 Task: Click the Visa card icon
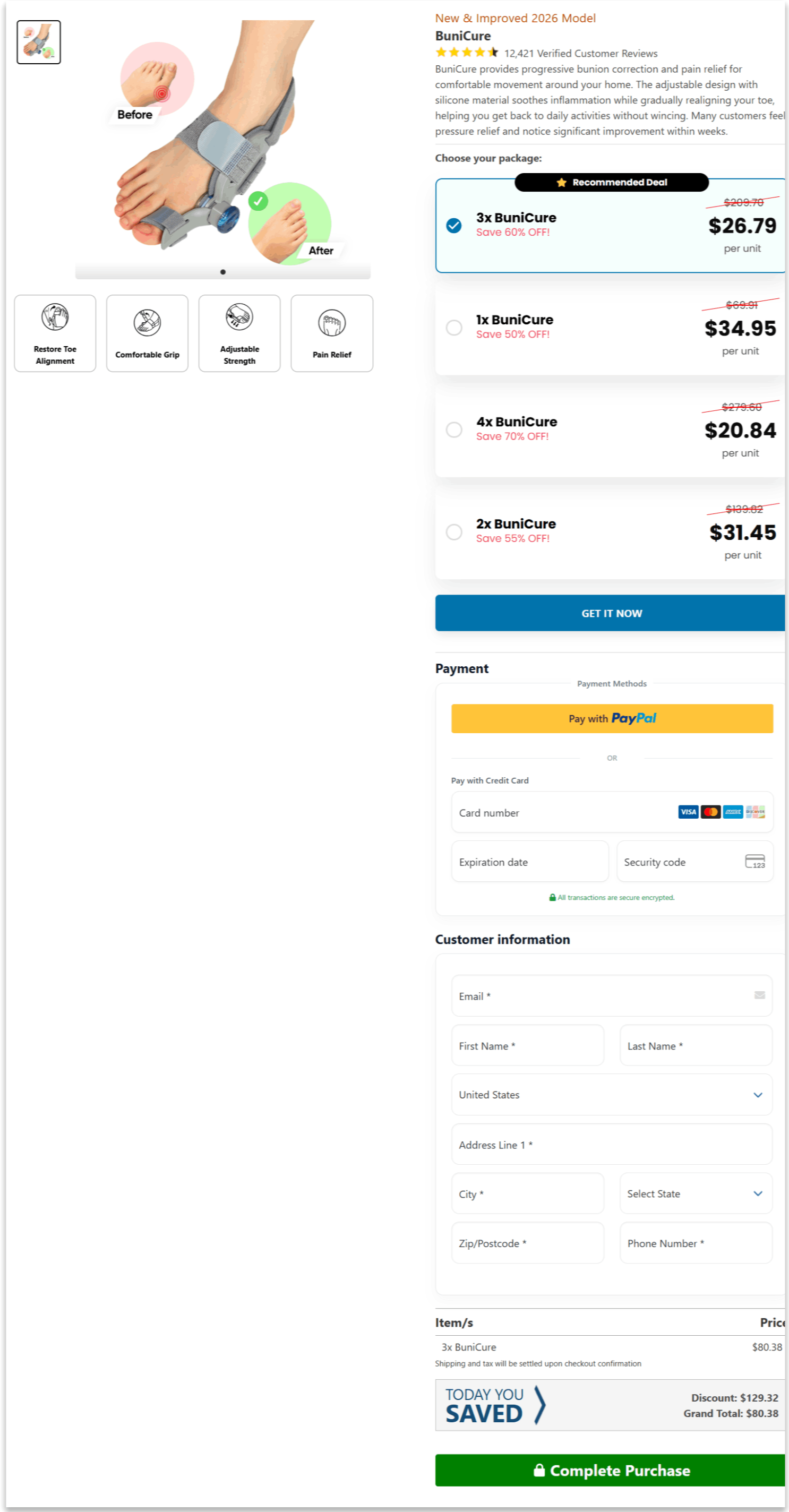[x=688, y=812]
